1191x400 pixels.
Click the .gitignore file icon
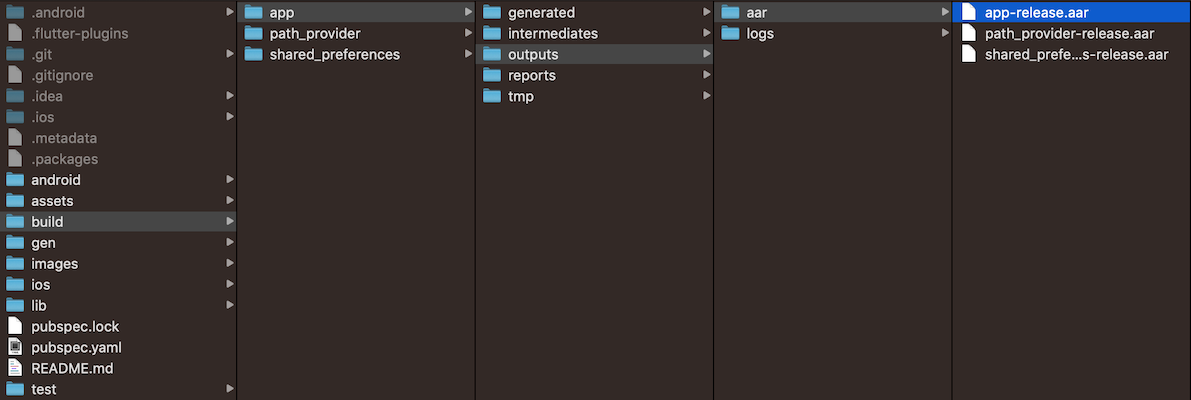(14, 75)
